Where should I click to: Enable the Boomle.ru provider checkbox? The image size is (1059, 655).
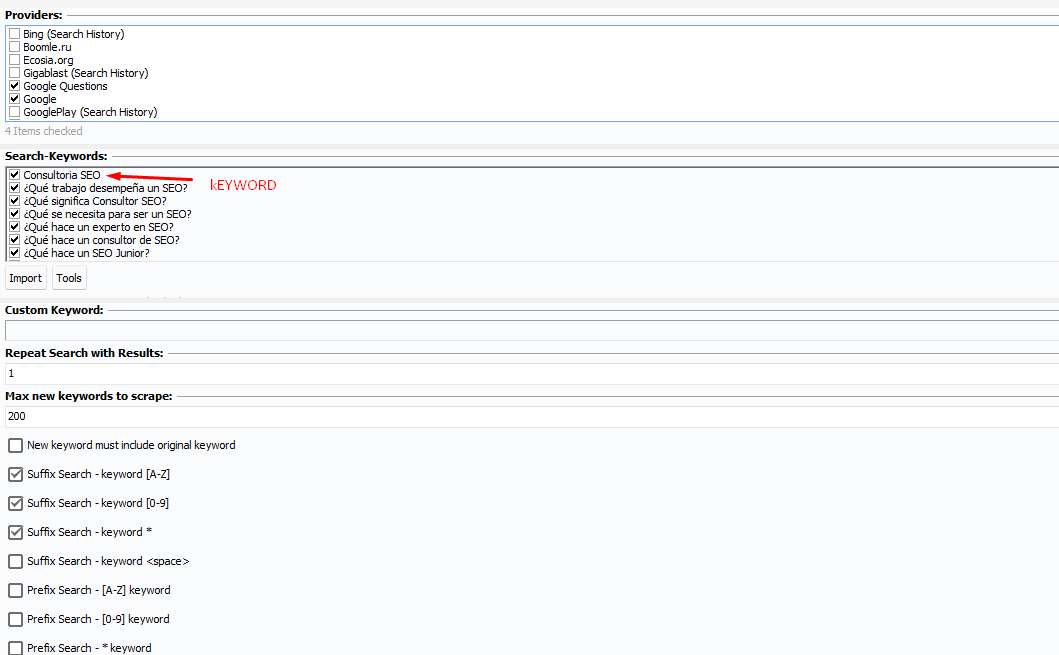click(14, 47)
